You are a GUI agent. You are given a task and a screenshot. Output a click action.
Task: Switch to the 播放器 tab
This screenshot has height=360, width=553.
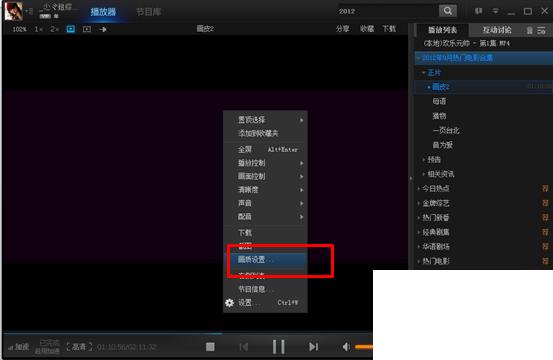pyautogui.click(x=103, y=12)
